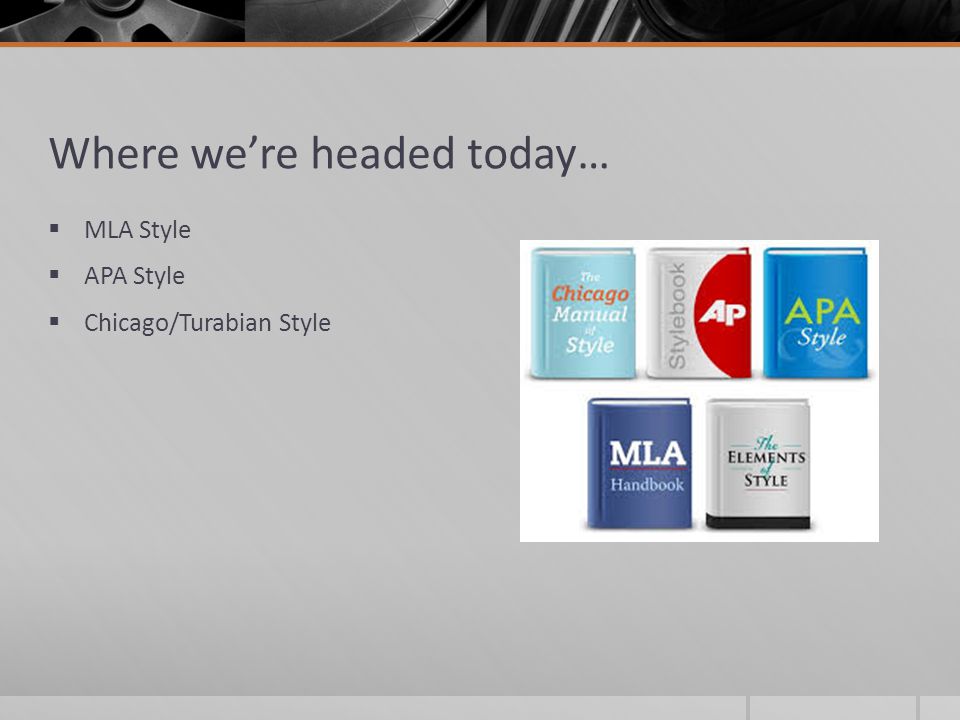
Task: Click the slide title 'Where we're headed today…'
Action: 329,153
